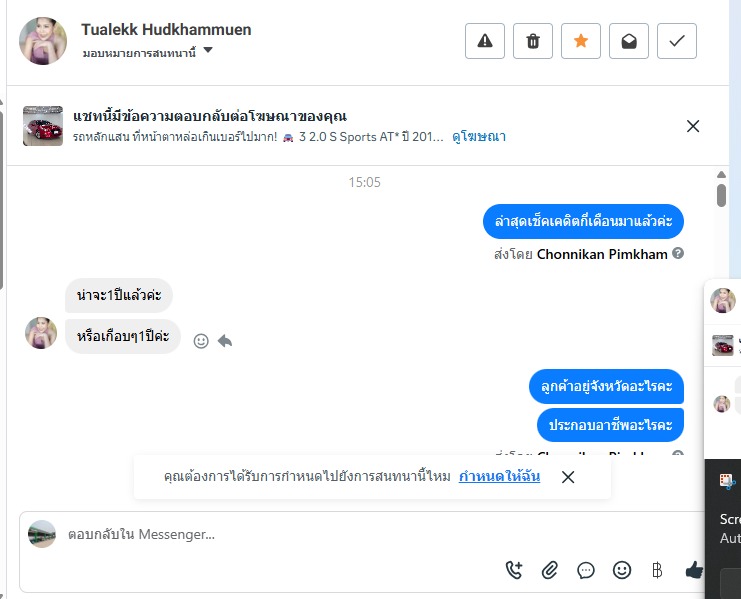Toggle the orange star follow-up marker
The height and width of the screenshot is (599, 741).
tap(581, 41)
